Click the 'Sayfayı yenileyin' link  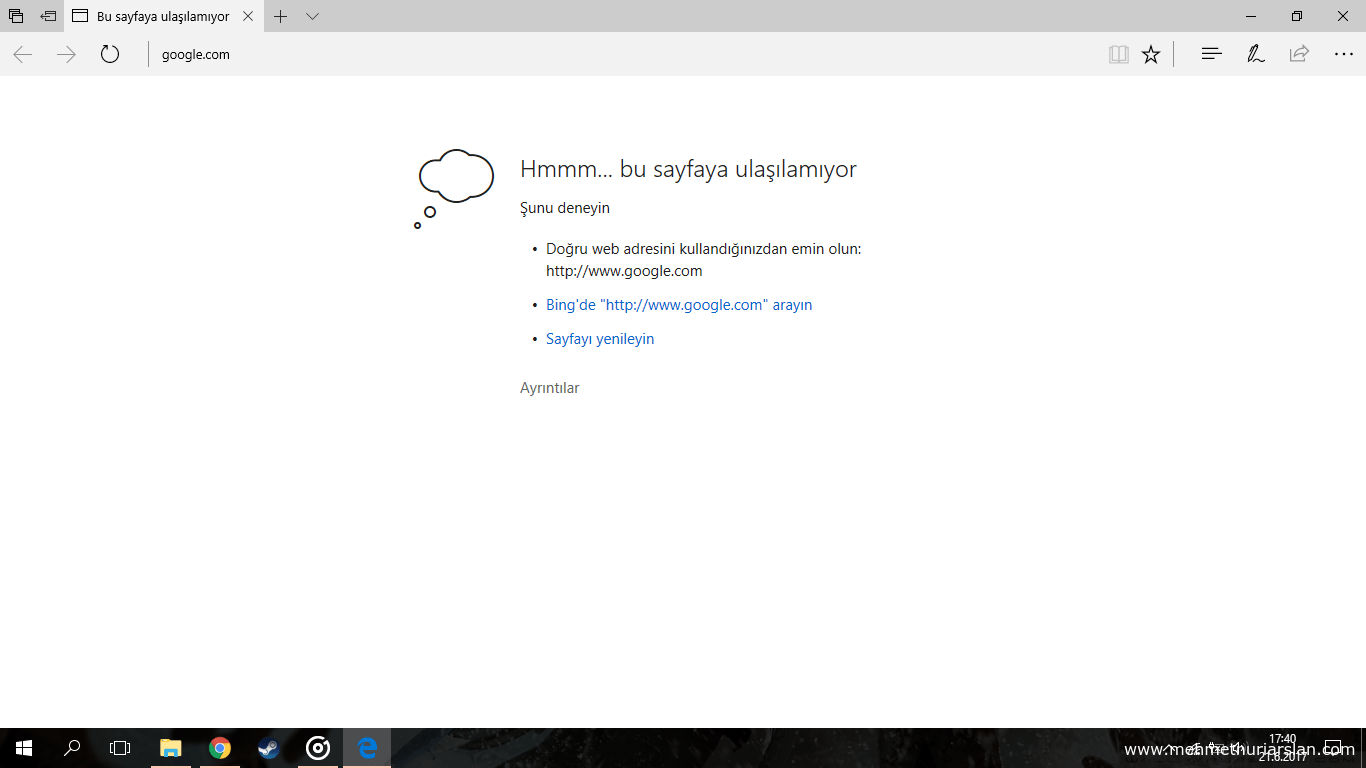pos(600,339)
